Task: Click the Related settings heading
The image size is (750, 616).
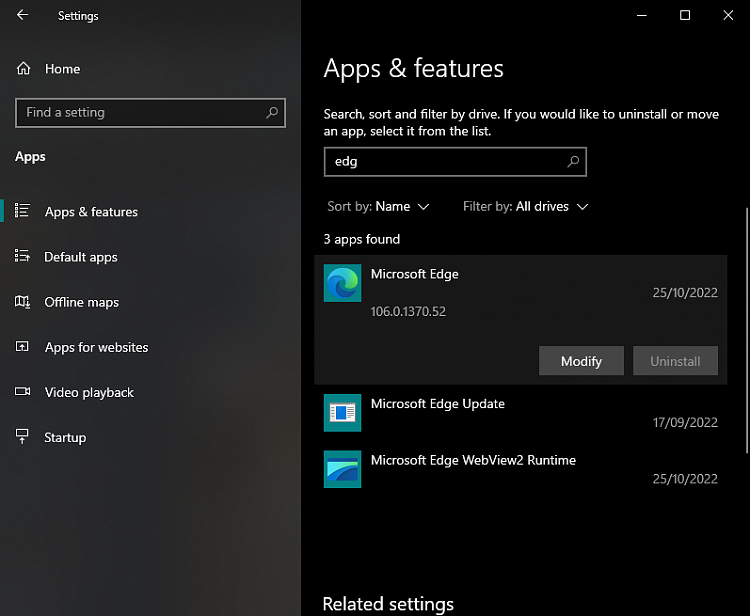Action: tap(388, 604)
